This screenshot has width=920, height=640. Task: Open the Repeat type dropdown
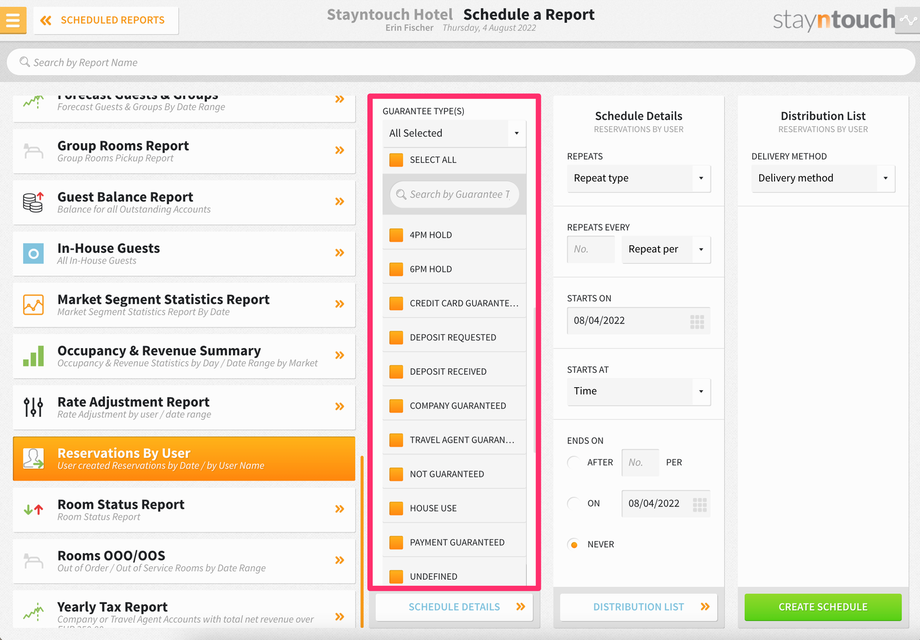coord(638,178)
